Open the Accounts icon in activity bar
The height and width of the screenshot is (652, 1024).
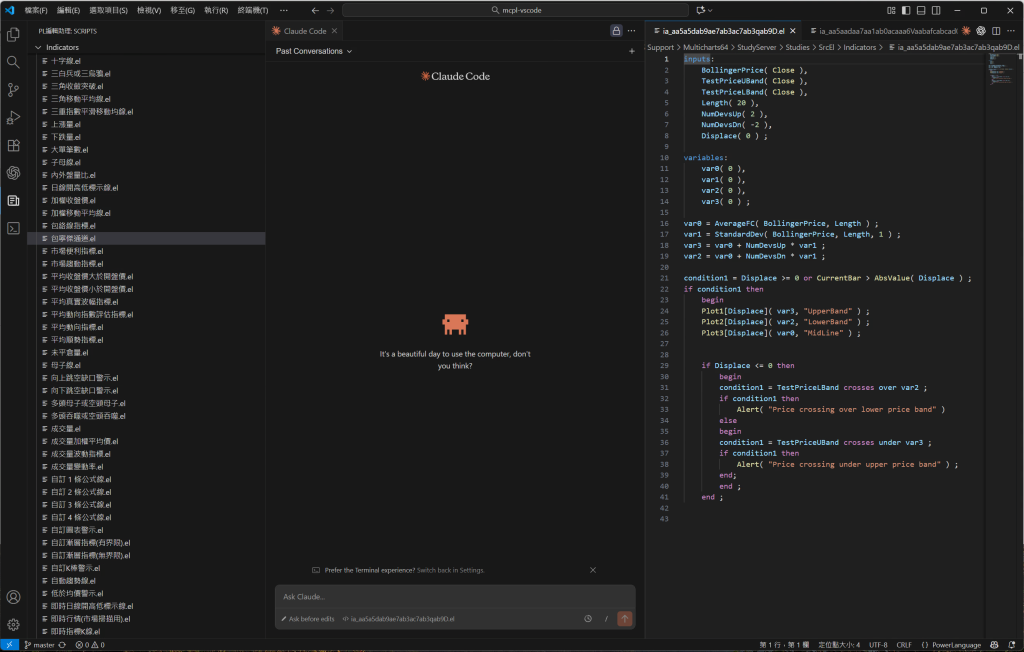[13, 597]
